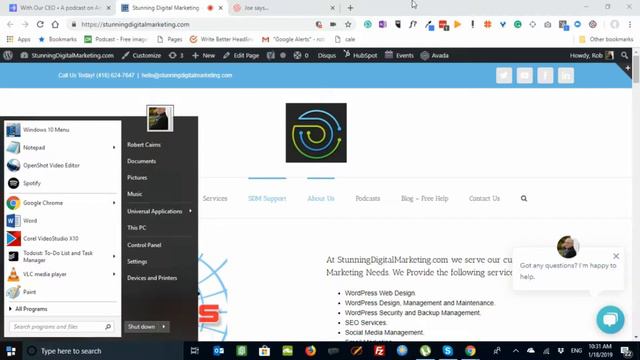This screenshot has width=640, height=360.
Task: Click the Twitter icon in the site header
Action: [504, 76]
